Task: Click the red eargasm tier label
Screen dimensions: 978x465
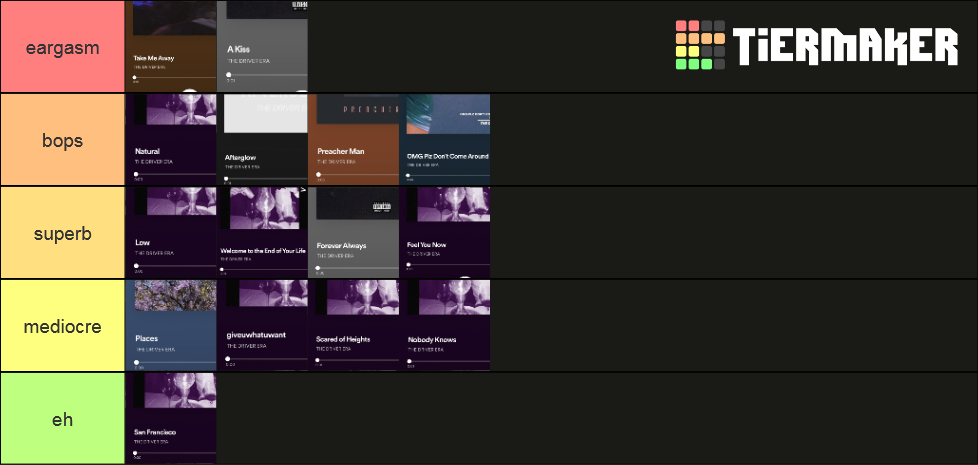Action: [62, 47]
